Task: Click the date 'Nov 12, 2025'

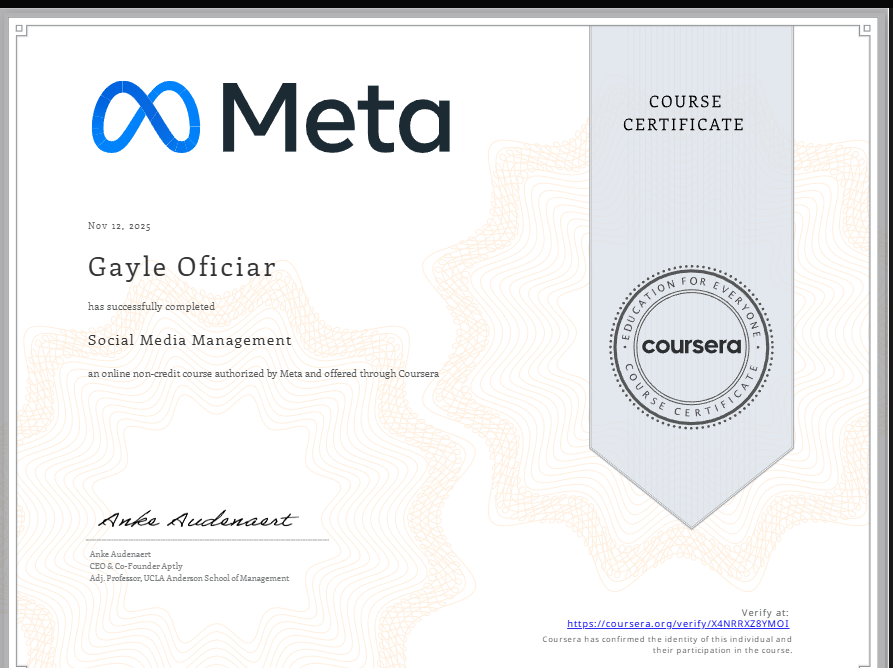Action: click(x=119, y=226)
